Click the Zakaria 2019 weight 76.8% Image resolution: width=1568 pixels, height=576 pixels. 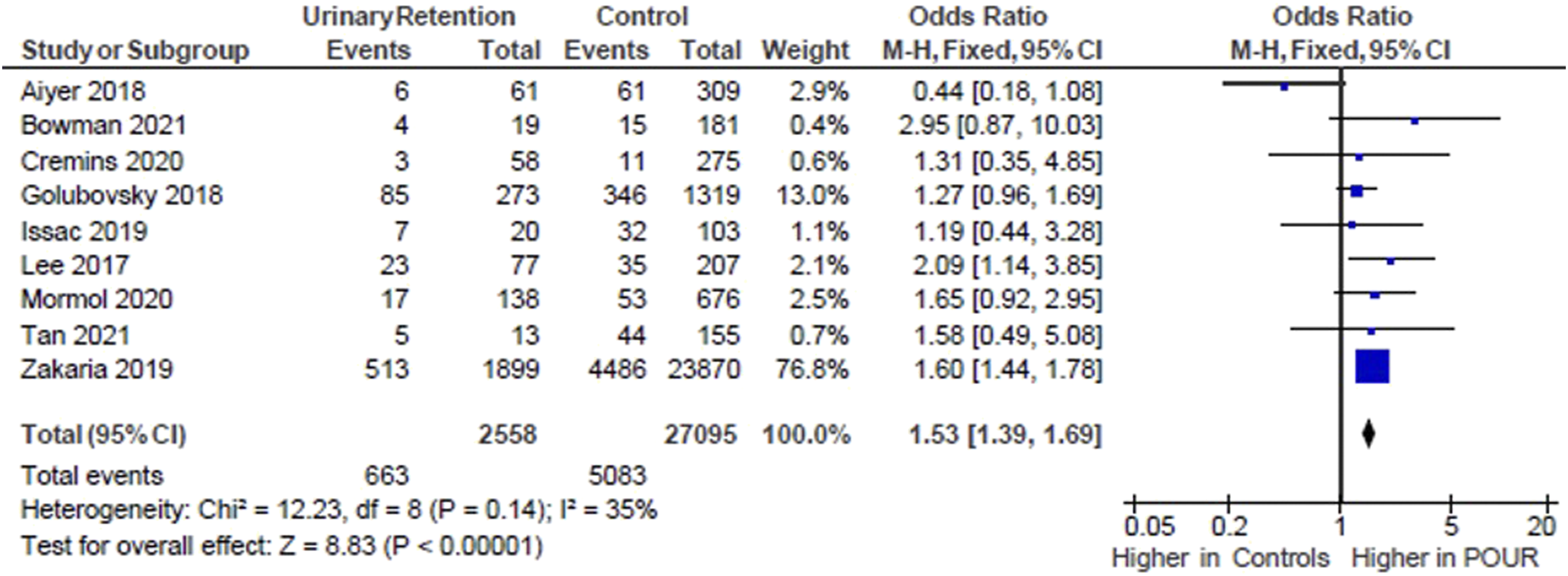[x=812, y=369]
